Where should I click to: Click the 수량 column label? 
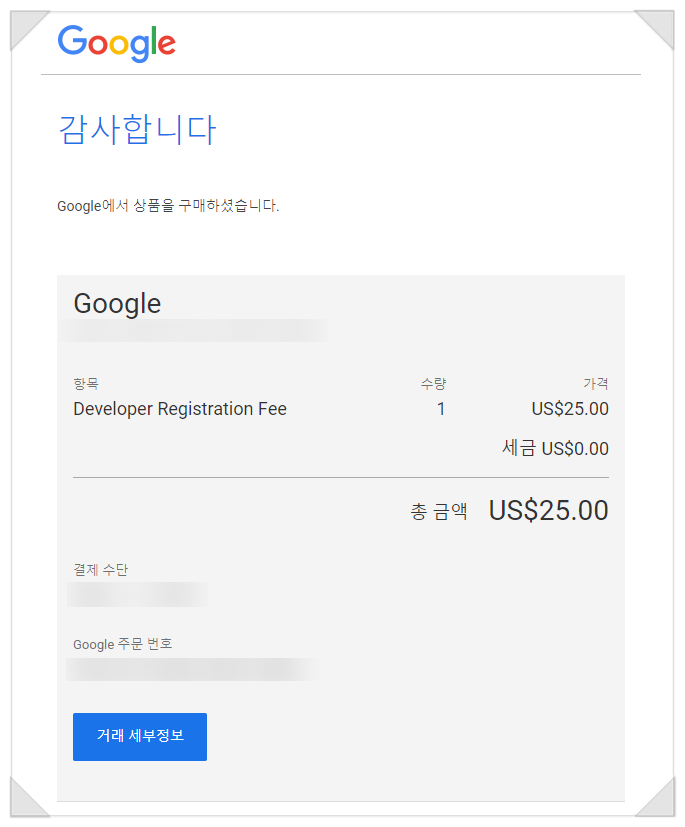pos(433,383)
